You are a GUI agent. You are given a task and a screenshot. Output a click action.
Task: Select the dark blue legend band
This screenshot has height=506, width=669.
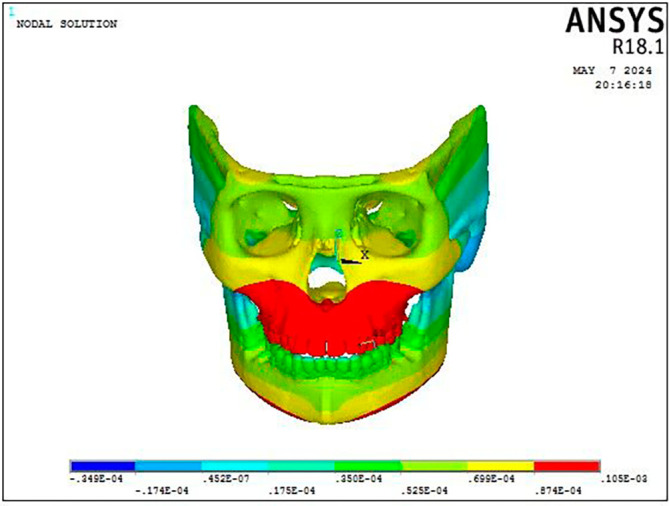point(102,466)
